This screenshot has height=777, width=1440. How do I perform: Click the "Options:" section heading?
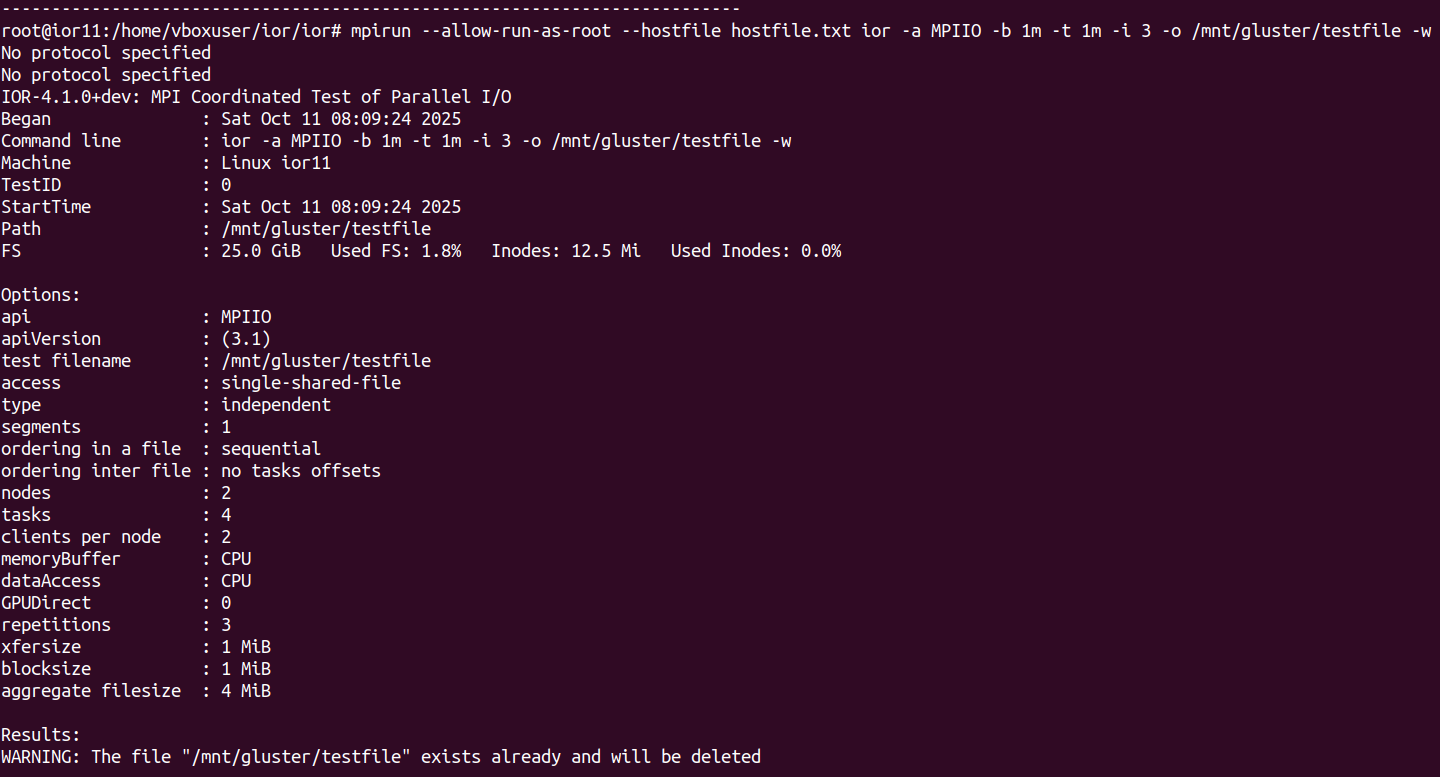[x=41, y=295]
